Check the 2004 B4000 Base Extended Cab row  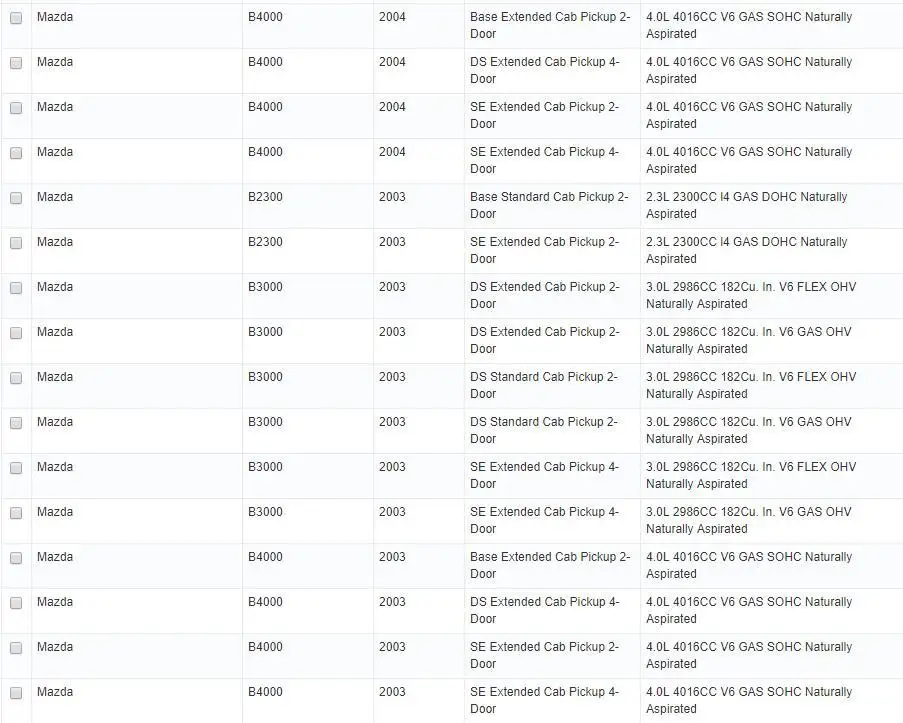tap(16, 18)
